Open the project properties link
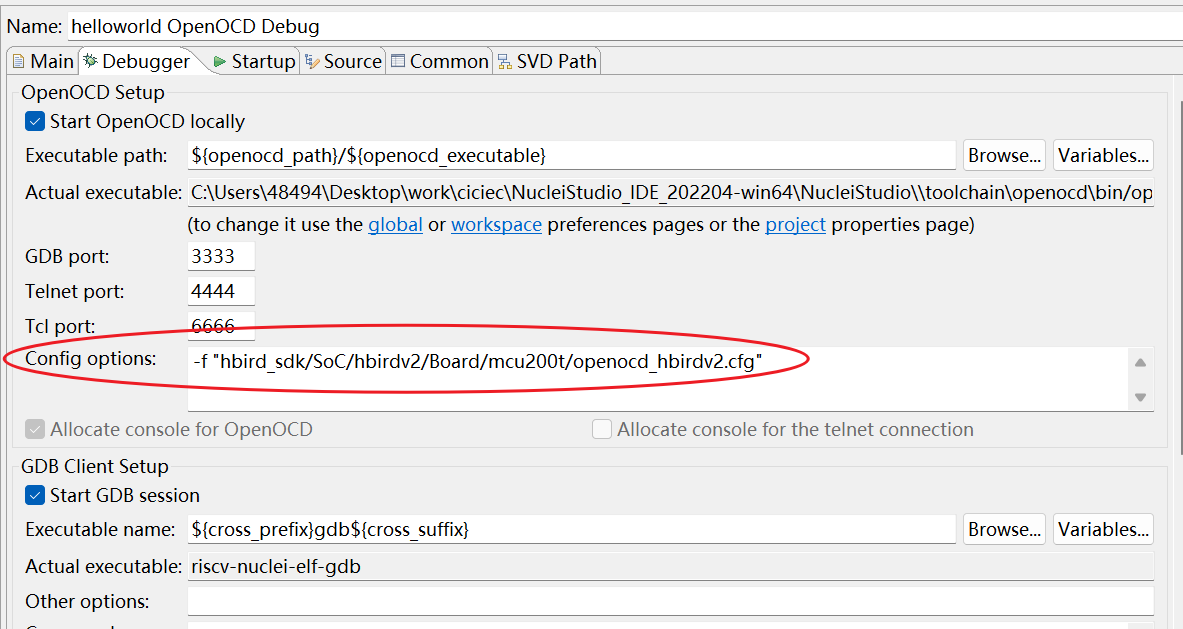 pos(795,225)
